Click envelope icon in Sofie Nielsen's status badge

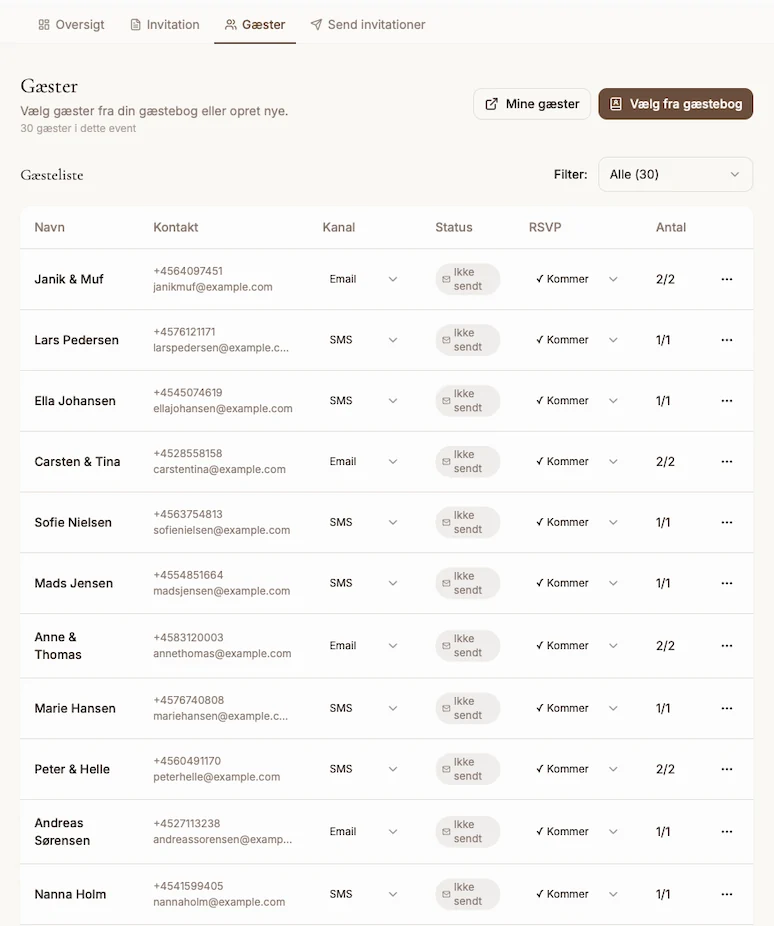pyautogui.click(x=446, y=522)
